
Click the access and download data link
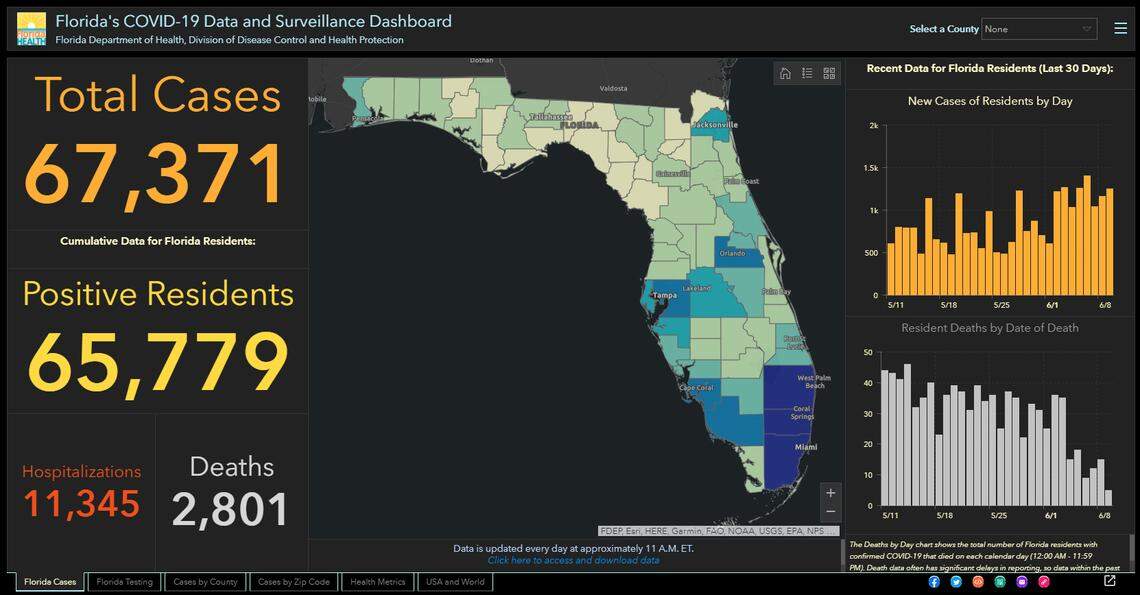[573, 560]
